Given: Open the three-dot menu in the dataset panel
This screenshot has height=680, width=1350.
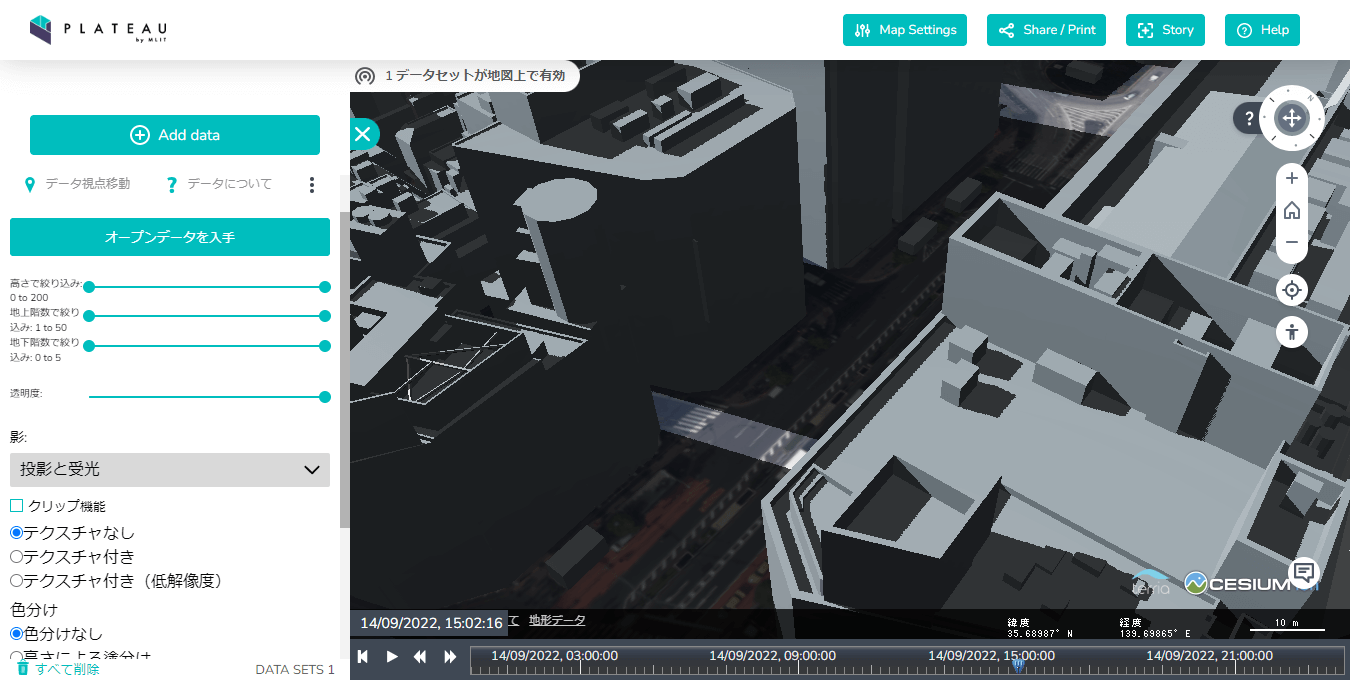Looking at the screenshot, I should (311, 184).
